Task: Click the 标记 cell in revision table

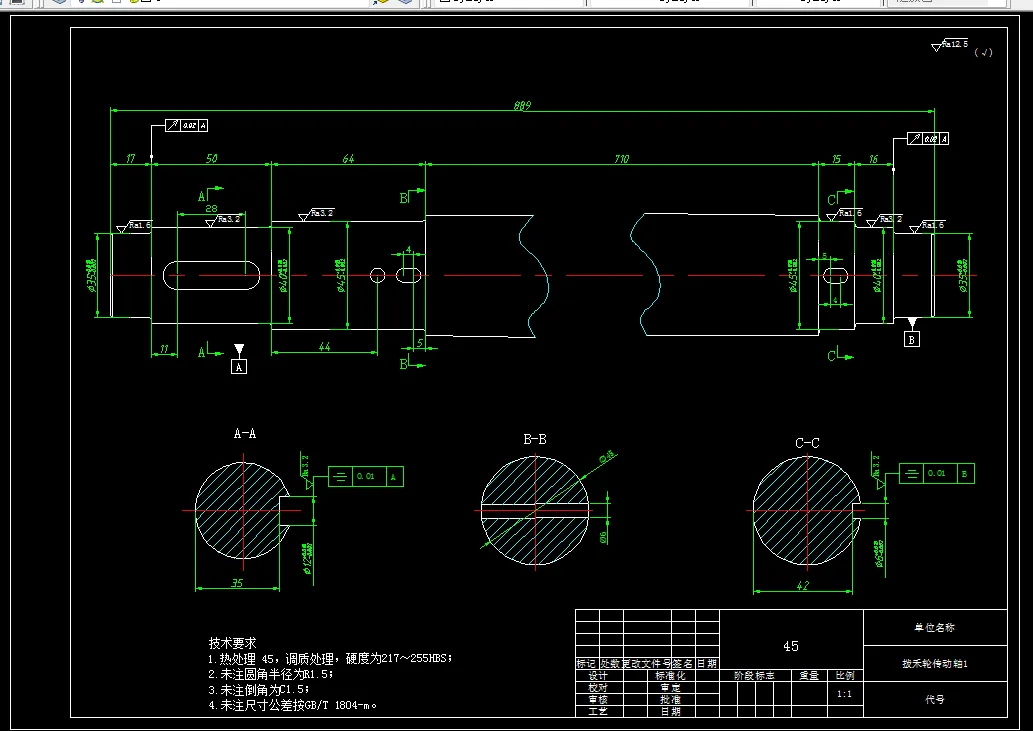Action: click(x=587, y=664)
